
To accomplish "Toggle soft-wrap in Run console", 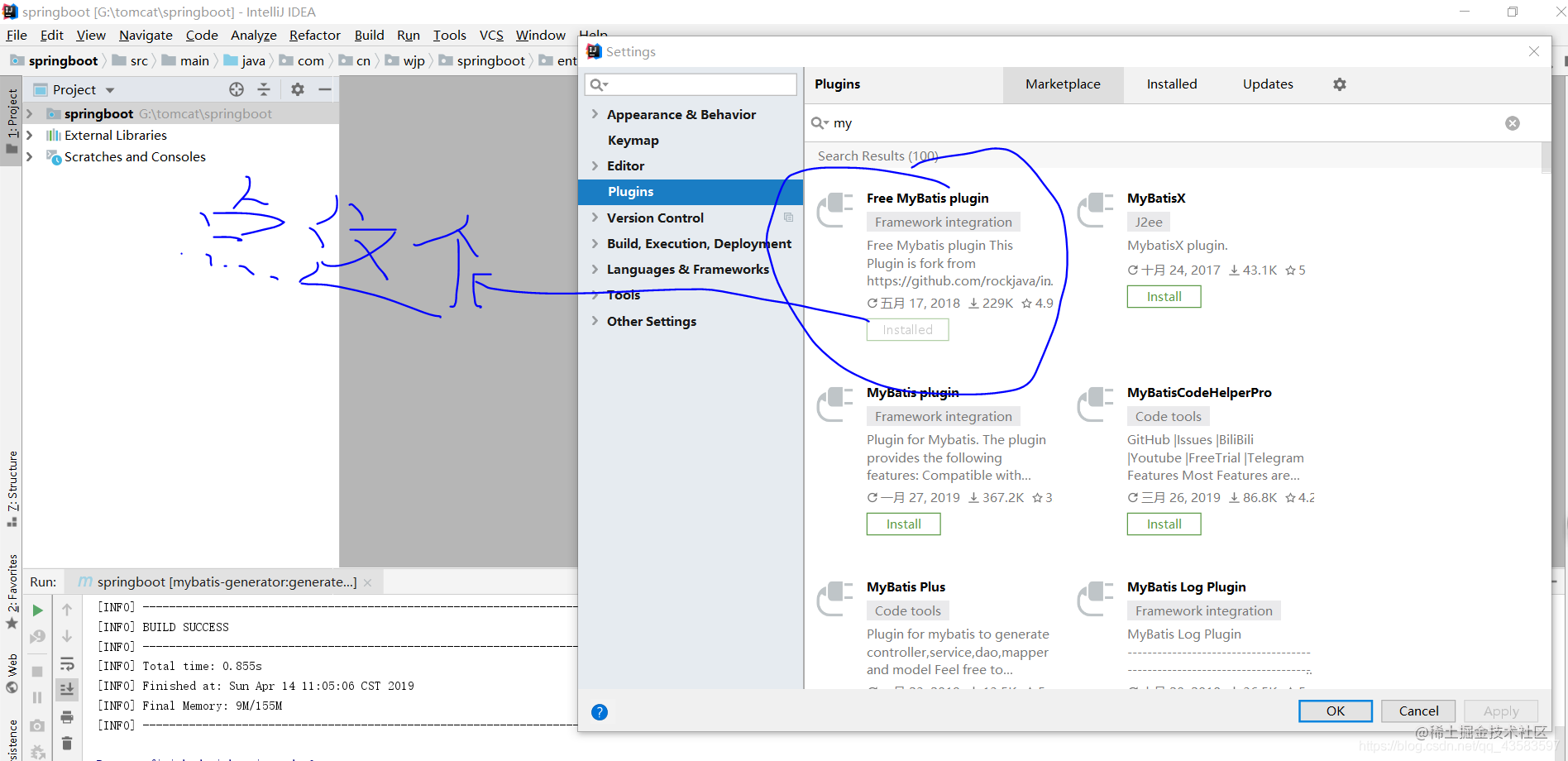I will [67, 663].
